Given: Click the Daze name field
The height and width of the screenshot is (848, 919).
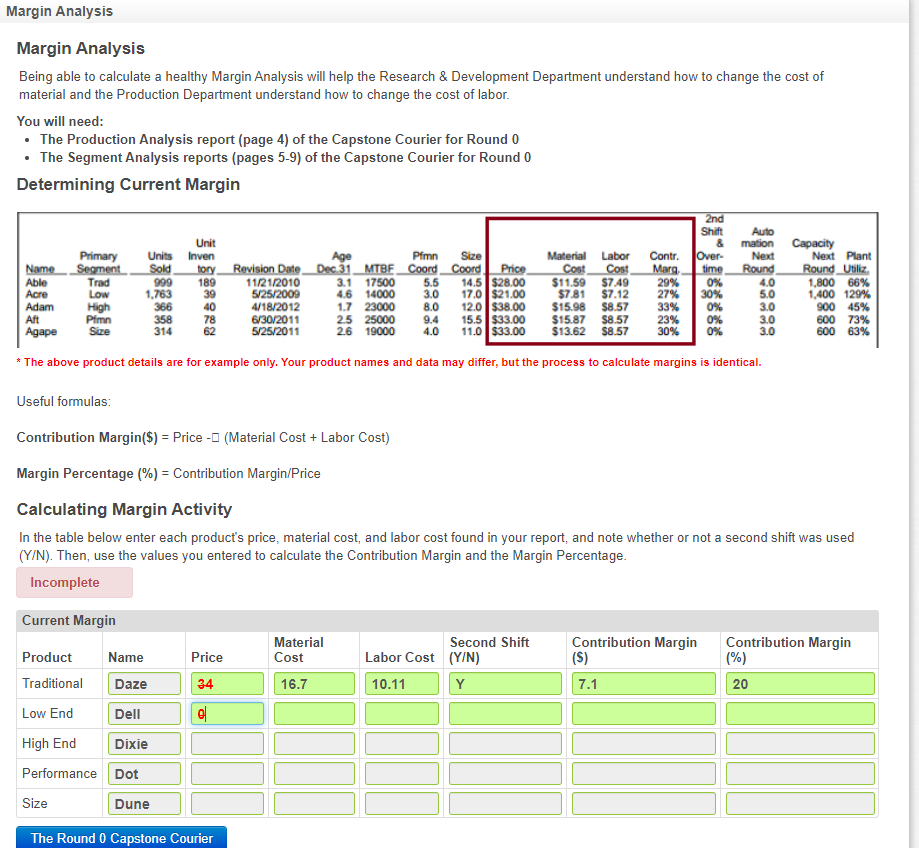Looking at the screenshot, I should pyautogui.click(x=143, y=683).
